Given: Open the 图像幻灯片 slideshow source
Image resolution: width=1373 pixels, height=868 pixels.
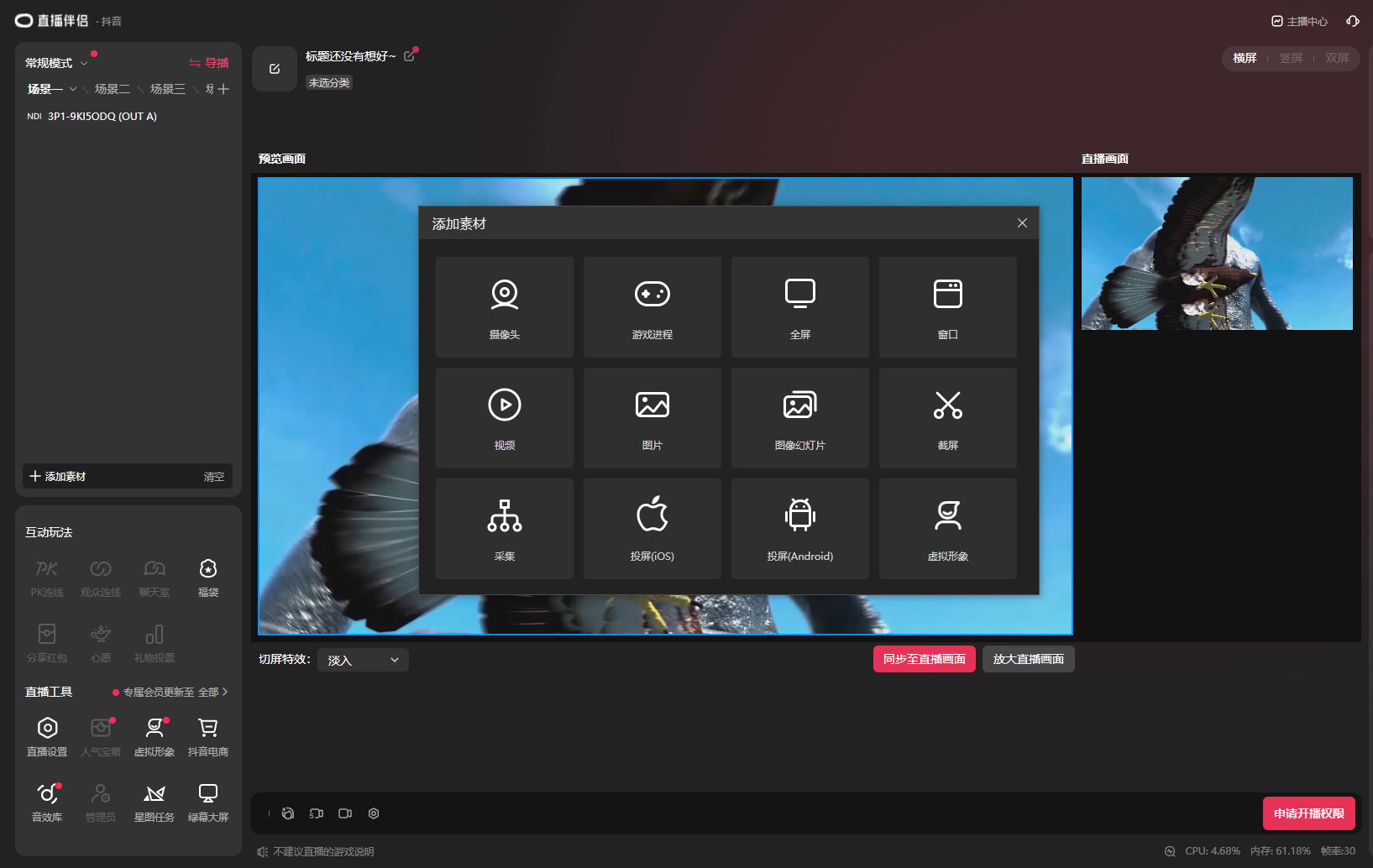Looking at the screenshot, I should (799, 417).
